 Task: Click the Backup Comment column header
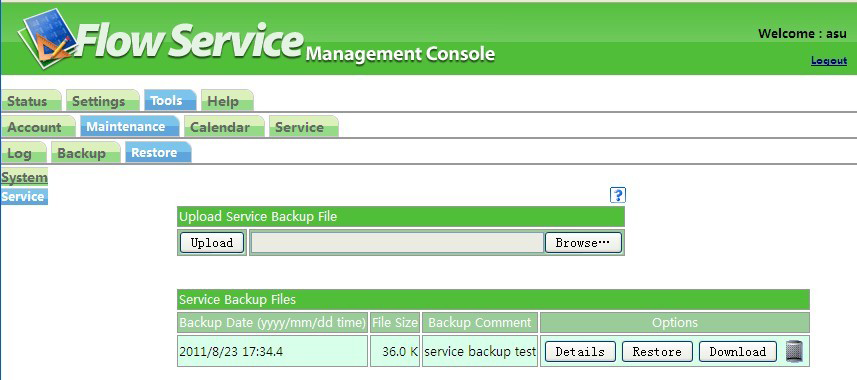click(x=480, y=323)
